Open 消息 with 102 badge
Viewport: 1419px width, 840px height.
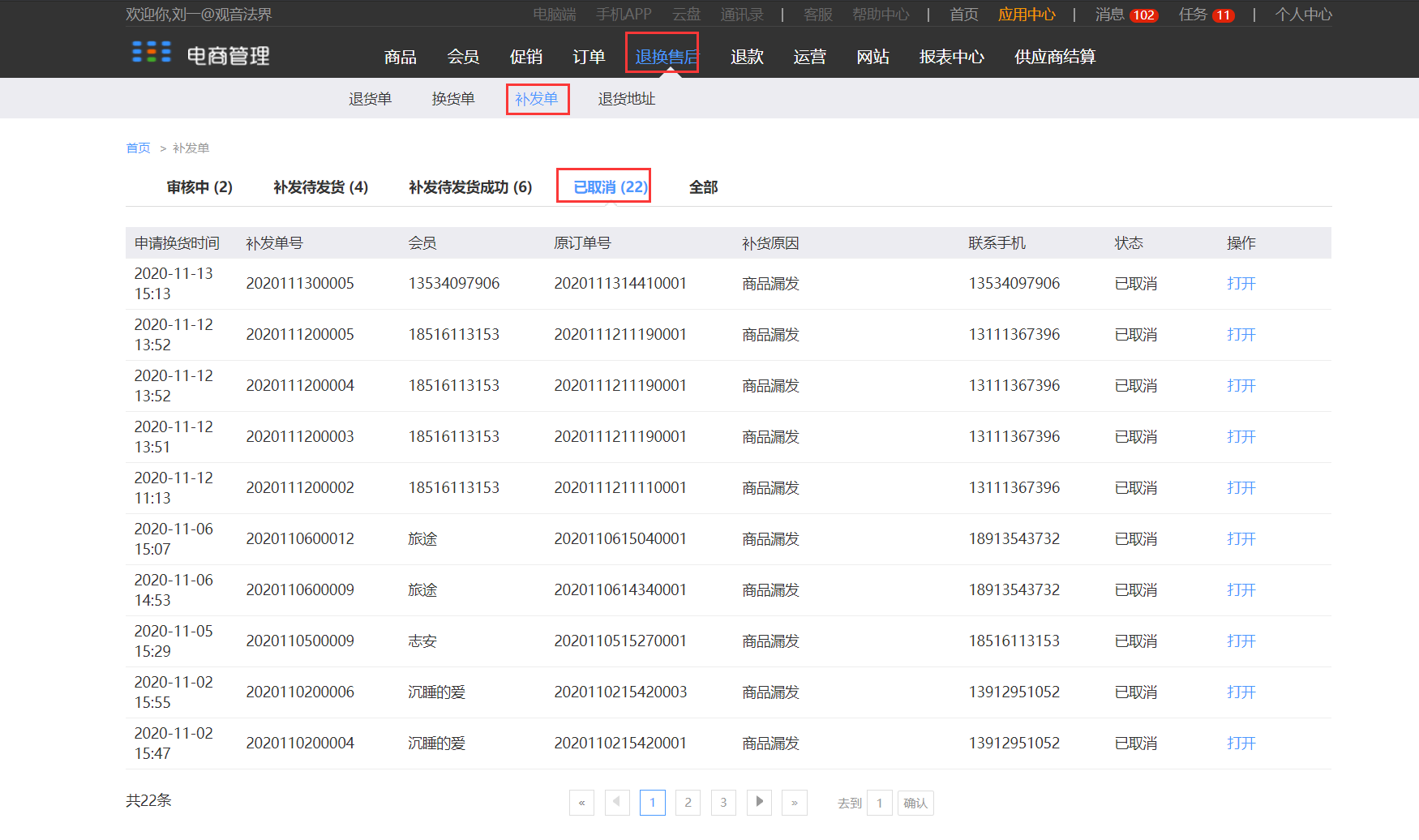click(x=1126, y=15)
